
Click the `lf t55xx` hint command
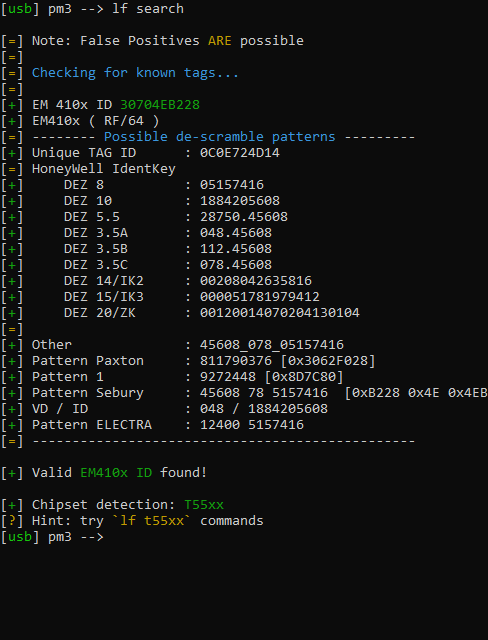(152, 521)
